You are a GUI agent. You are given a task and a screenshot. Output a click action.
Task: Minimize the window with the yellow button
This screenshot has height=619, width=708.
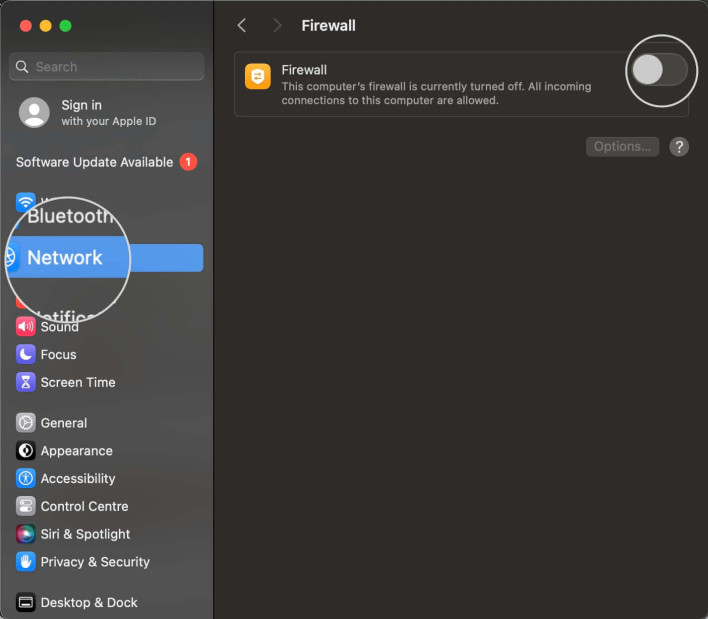(x=46, y=26)
